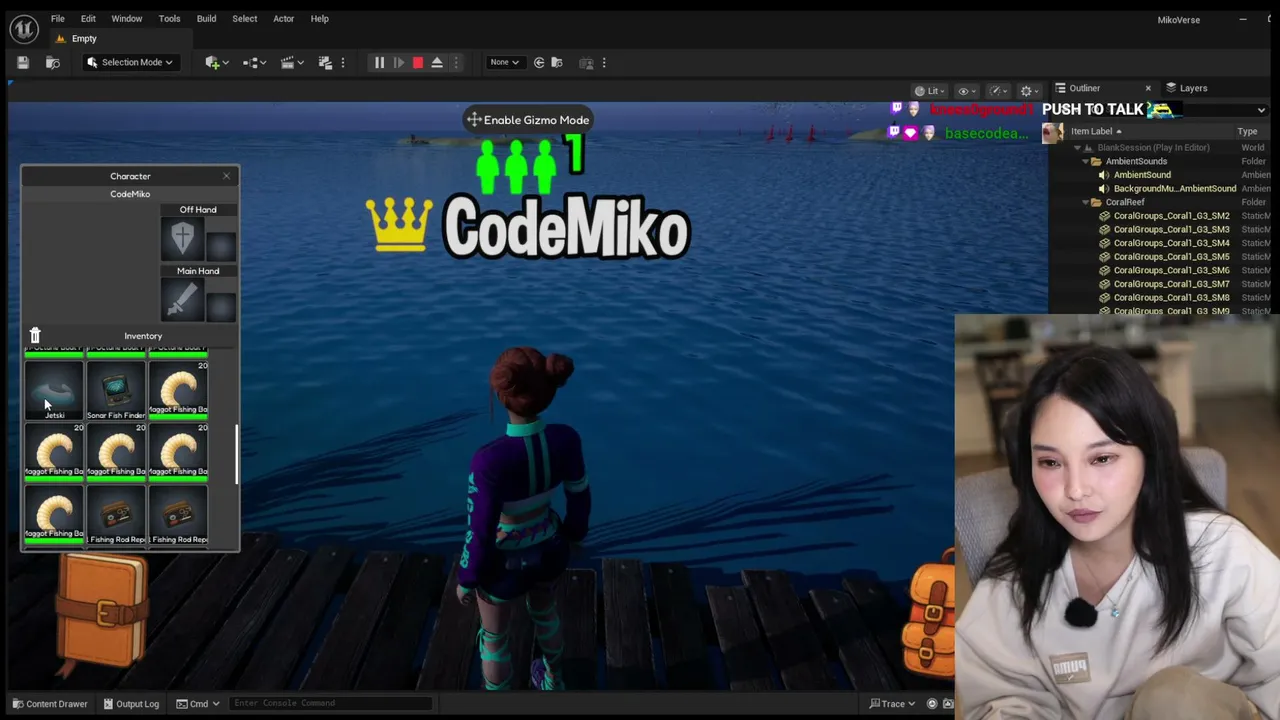Open the Output Log
The height and width of the screenshot is (720, 1280).
pos(130,704)
